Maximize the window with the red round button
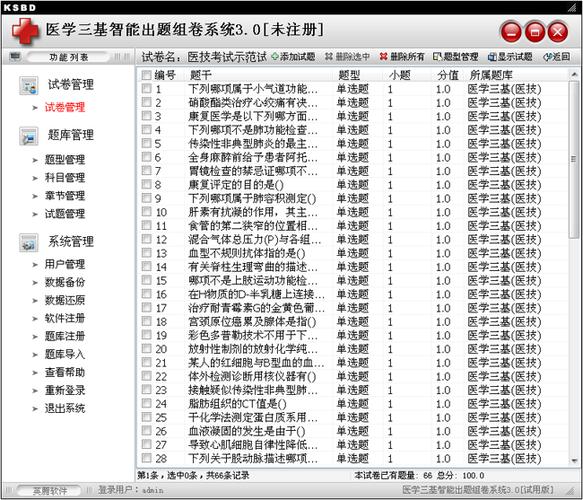The height and width of the screenshot is (500, 583). pos(535,32)
